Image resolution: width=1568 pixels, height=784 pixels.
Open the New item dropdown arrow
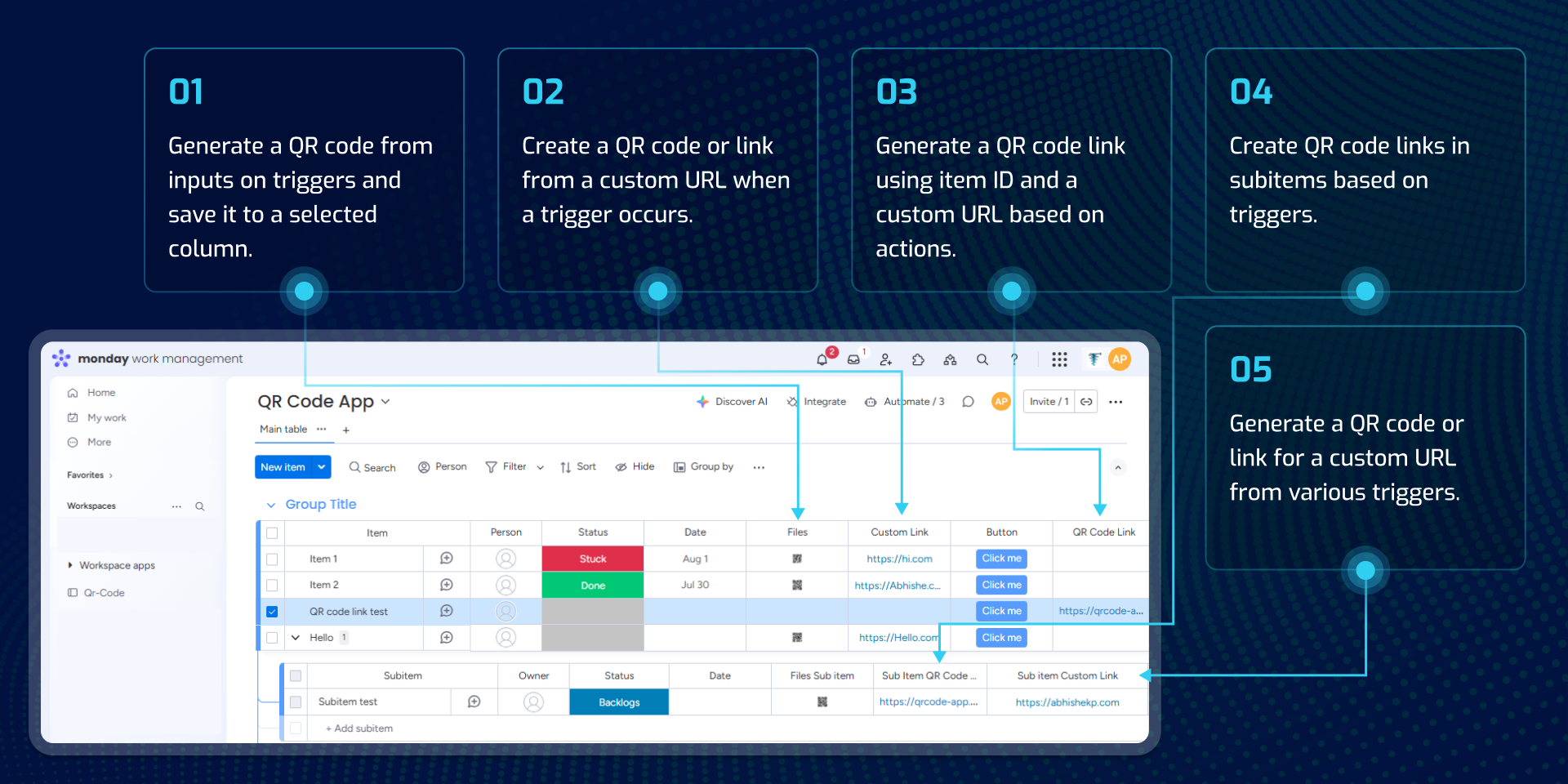(322, 467)
